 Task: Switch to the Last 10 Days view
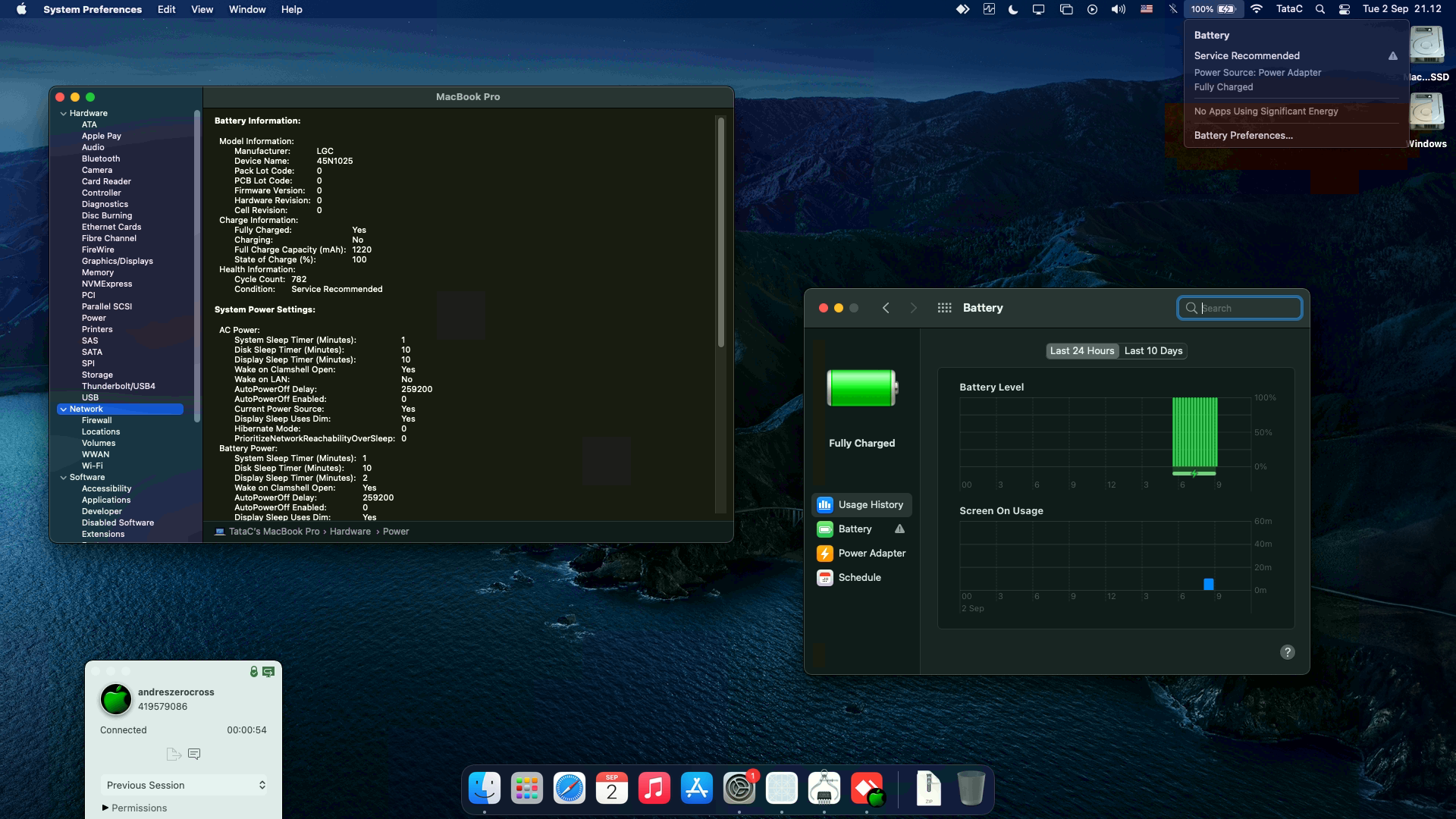(x=1153, y=351)
